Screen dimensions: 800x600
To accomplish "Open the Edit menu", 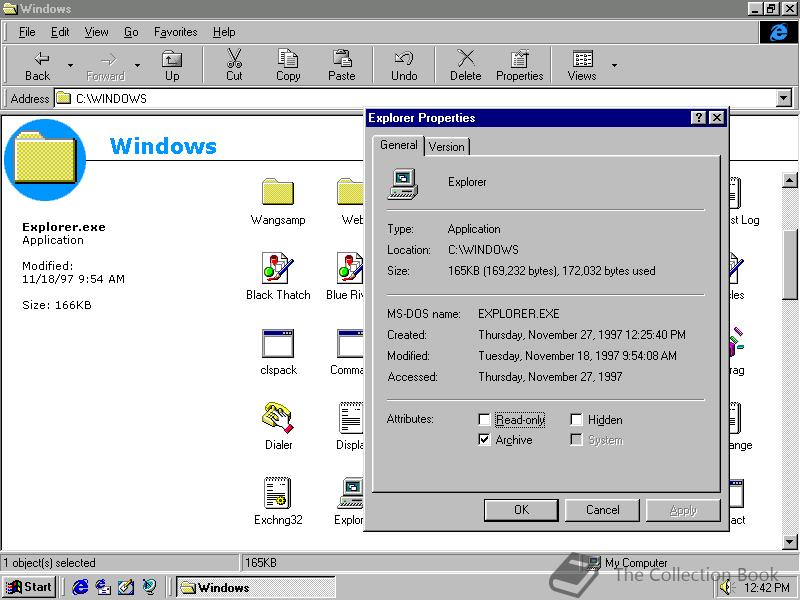I will 60,32.
